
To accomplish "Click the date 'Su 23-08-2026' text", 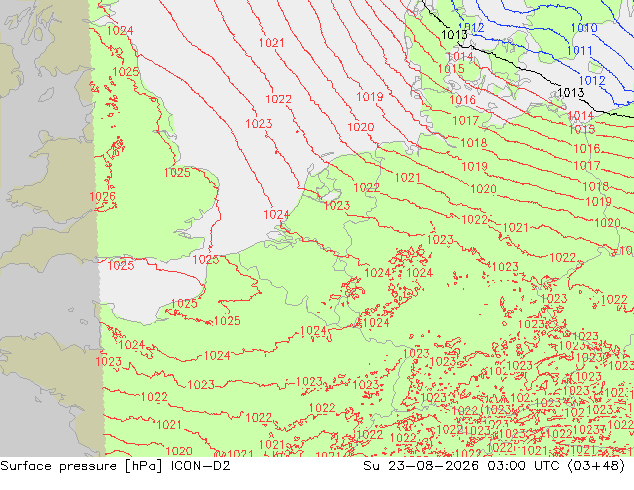I will (x=421, y=466).
